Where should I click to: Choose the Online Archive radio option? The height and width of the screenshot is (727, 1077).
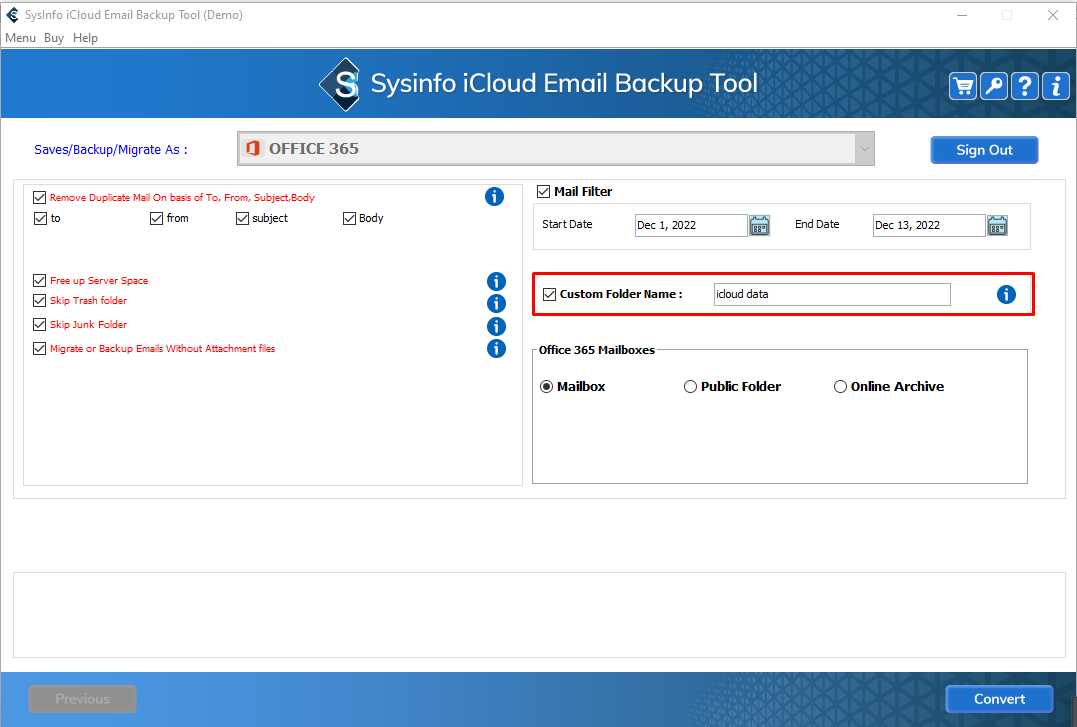pos(840,387)
